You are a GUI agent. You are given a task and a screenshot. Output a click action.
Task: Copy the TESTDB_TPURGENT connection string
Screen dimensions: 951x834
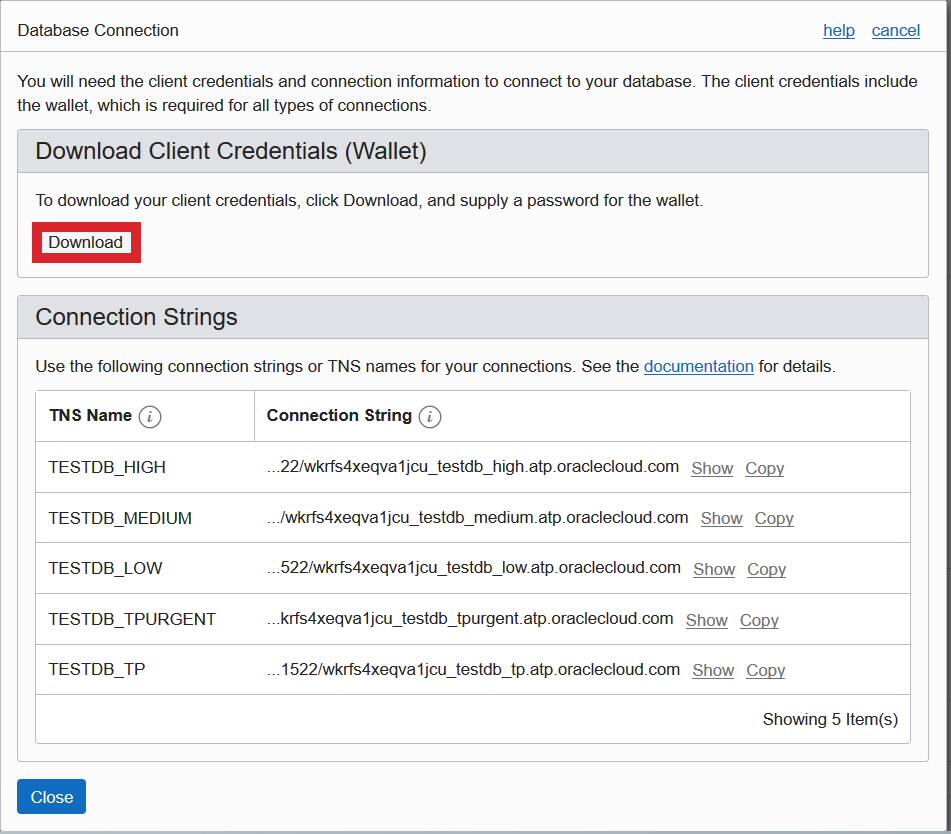click(759, 620)
